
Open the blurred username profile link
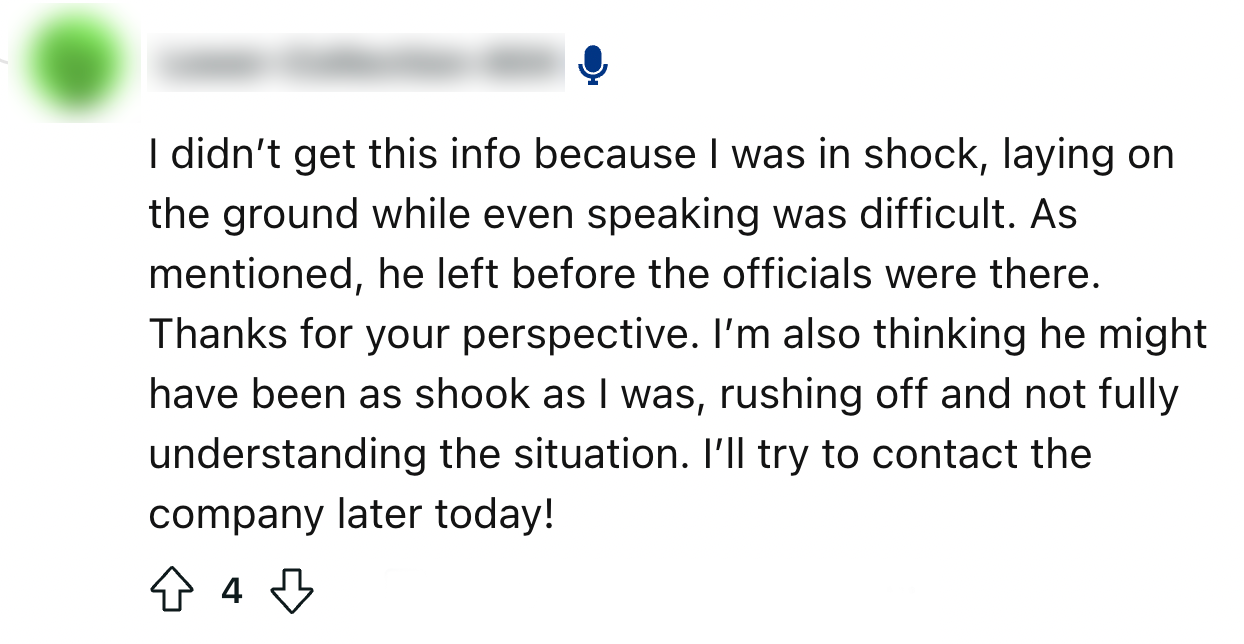coord(355,64)
